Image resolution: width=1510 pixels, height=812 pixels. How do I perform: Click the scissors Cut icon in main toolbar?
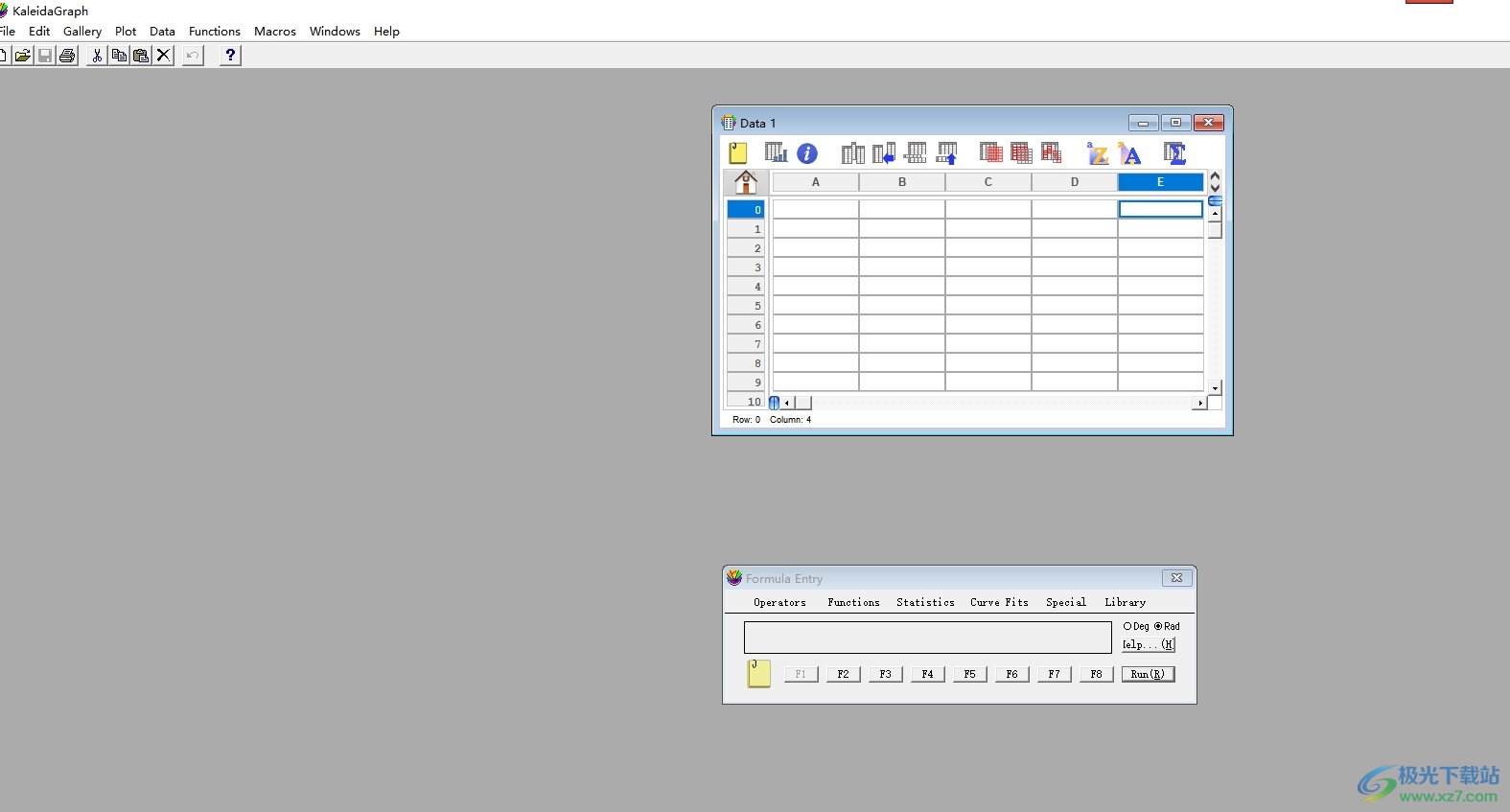[x=97, y=56]
